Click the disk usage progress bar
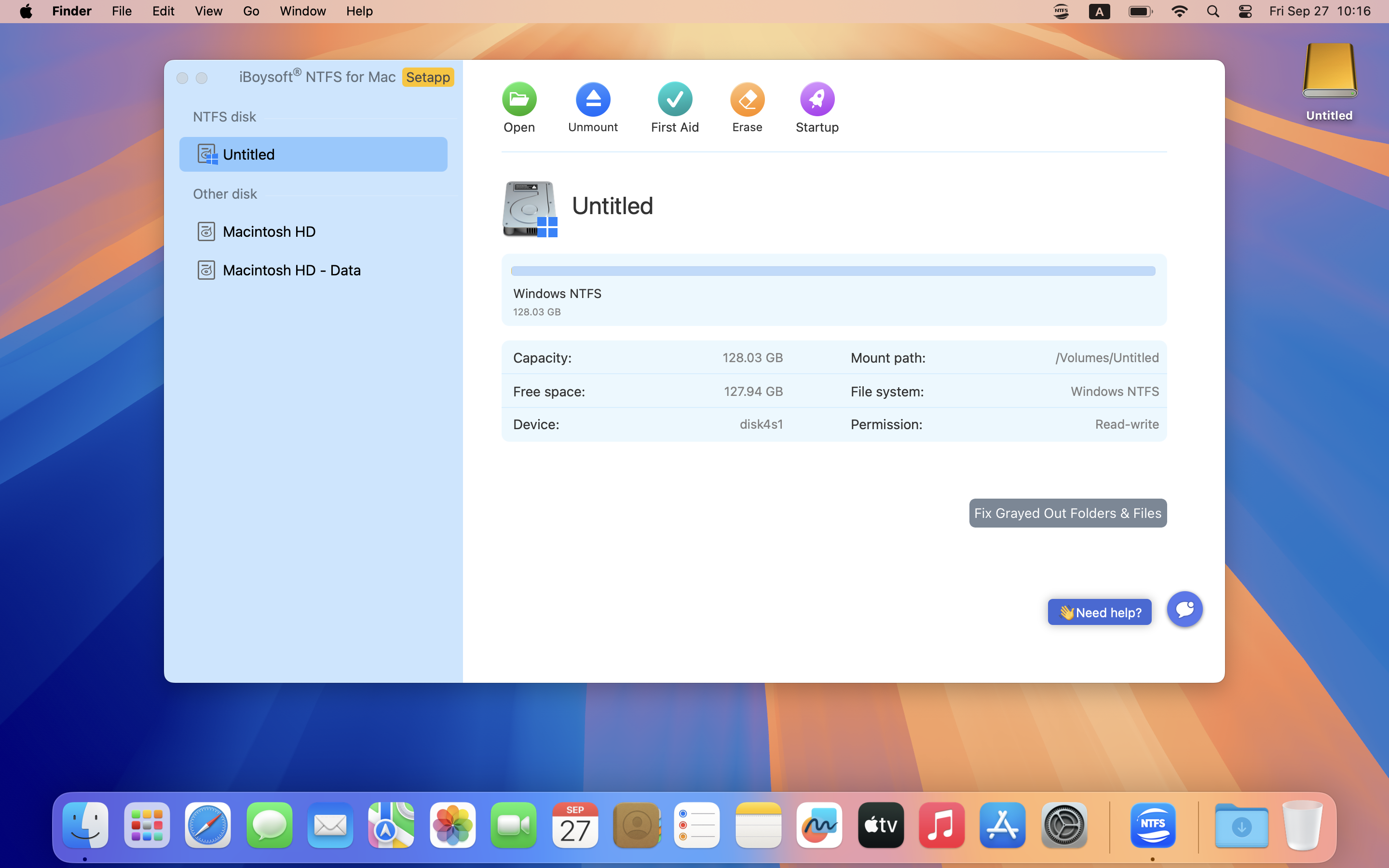The width and height of the screenshot is (1389, 868). point(833,271)
